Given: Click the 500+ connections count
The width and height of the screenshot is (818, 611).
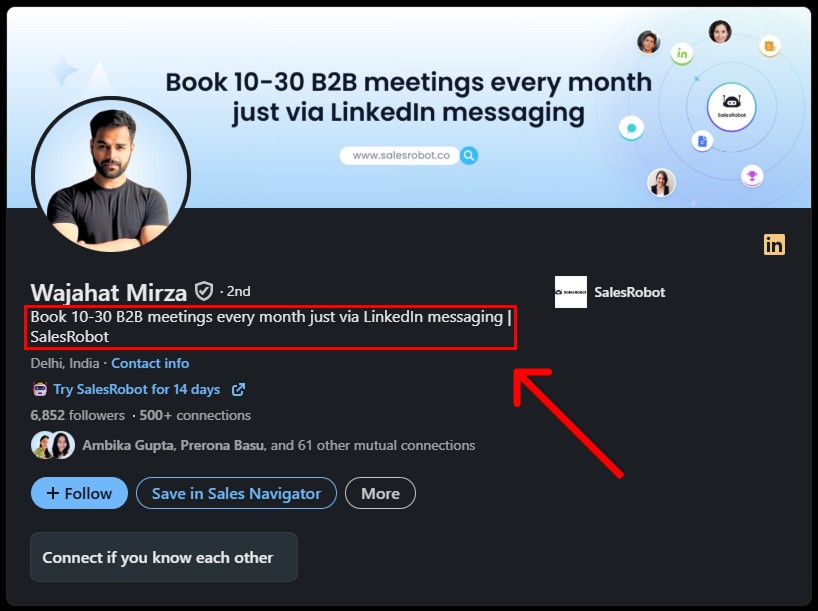Looking at the screenshot, I should click(195, 415).
